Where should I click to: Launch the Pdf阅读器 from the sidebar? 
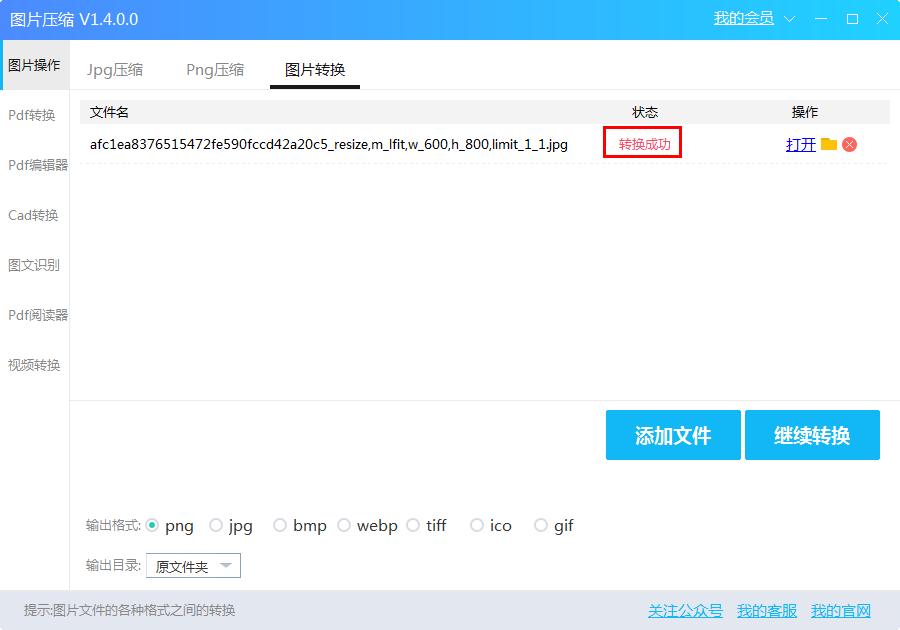click(35, 315)
